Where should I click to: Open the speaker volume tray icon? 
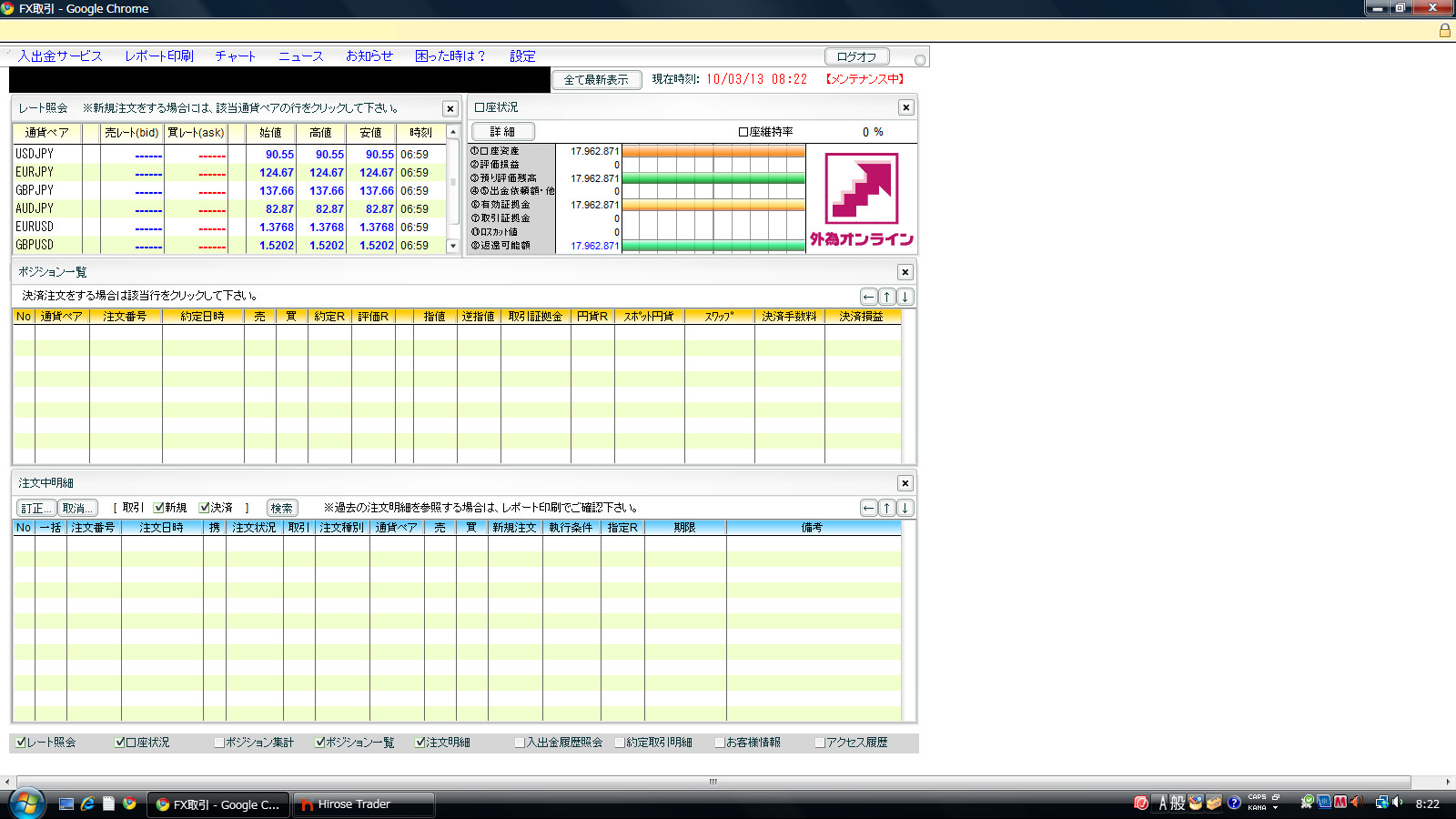pos(1397,802)
